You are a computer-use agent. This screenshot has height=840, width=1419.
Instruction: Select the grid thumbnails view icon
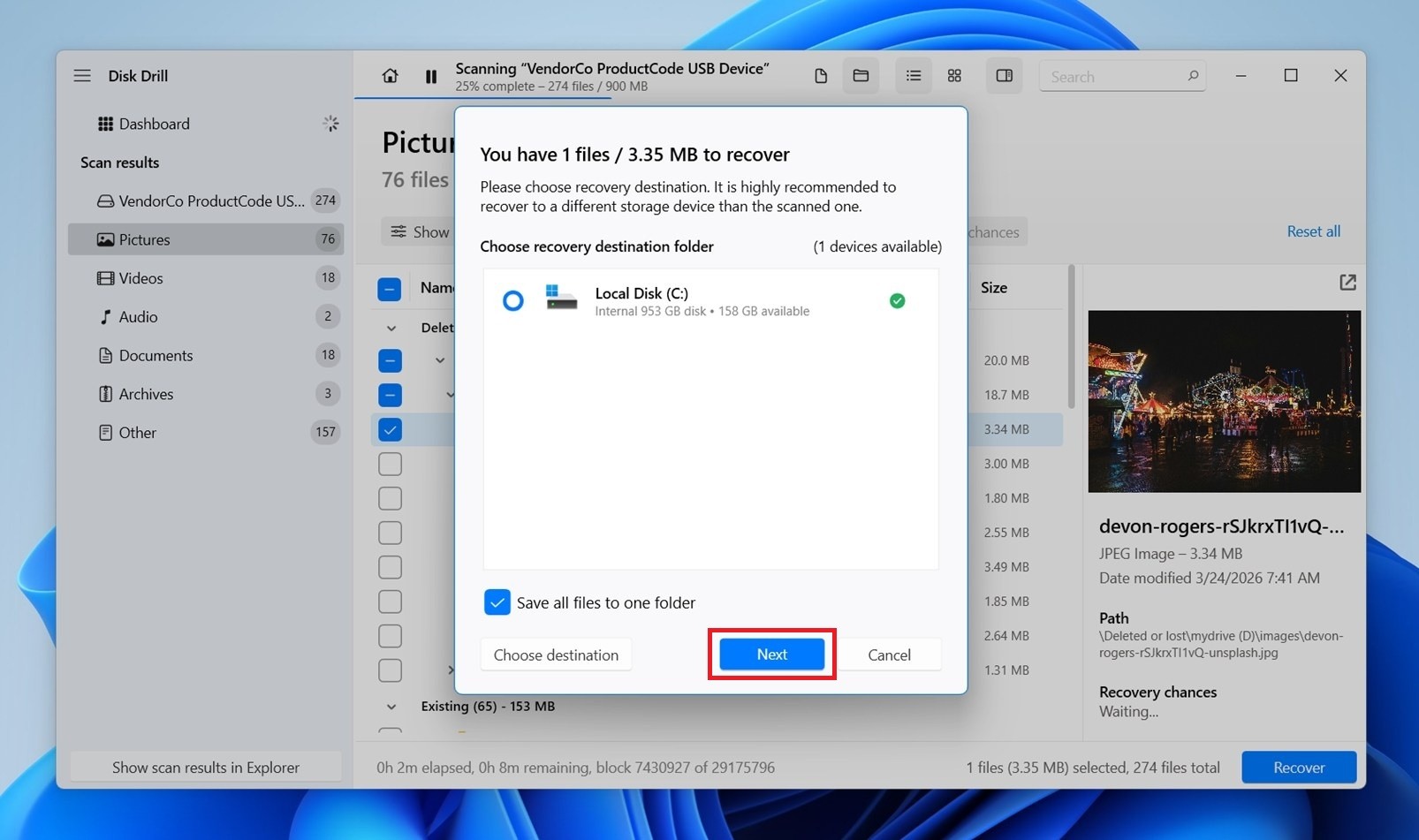954,76
